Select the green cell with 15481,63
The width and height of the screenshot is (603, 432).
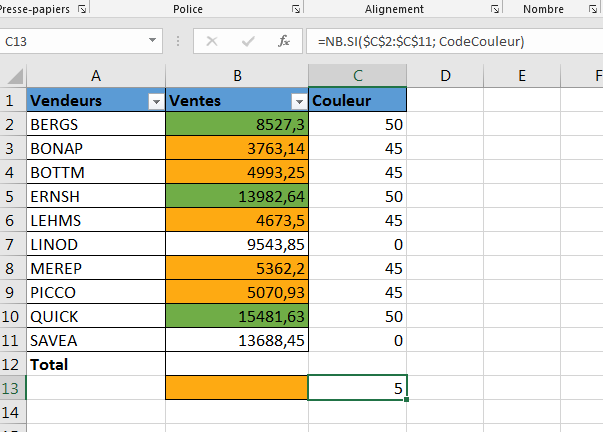(237, 316)
